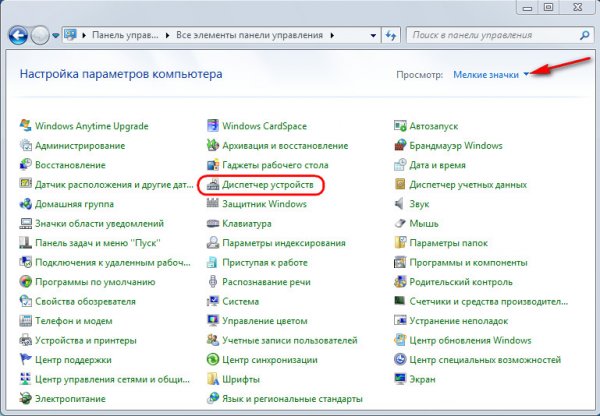Click the refresh button beside the address bar
The width and height of the screenshot is (600, 416).
[391, 35]
